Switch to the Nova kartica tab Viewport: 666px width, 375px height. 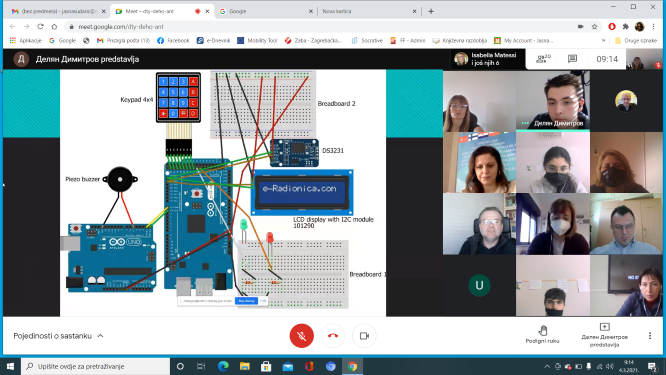[369, 11]
